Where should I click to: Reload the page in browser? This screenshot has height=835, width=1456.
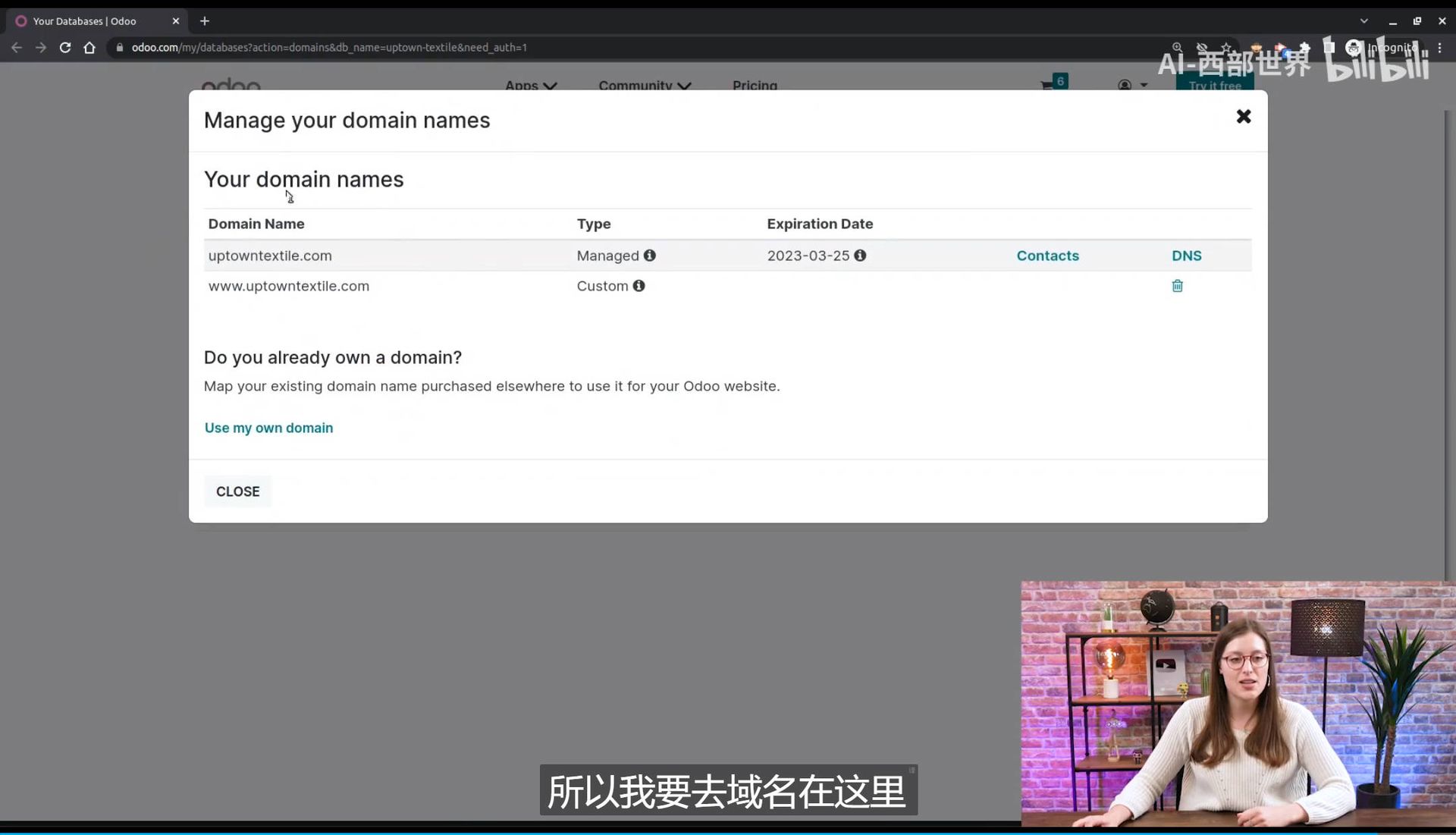[x=65, y=47]
